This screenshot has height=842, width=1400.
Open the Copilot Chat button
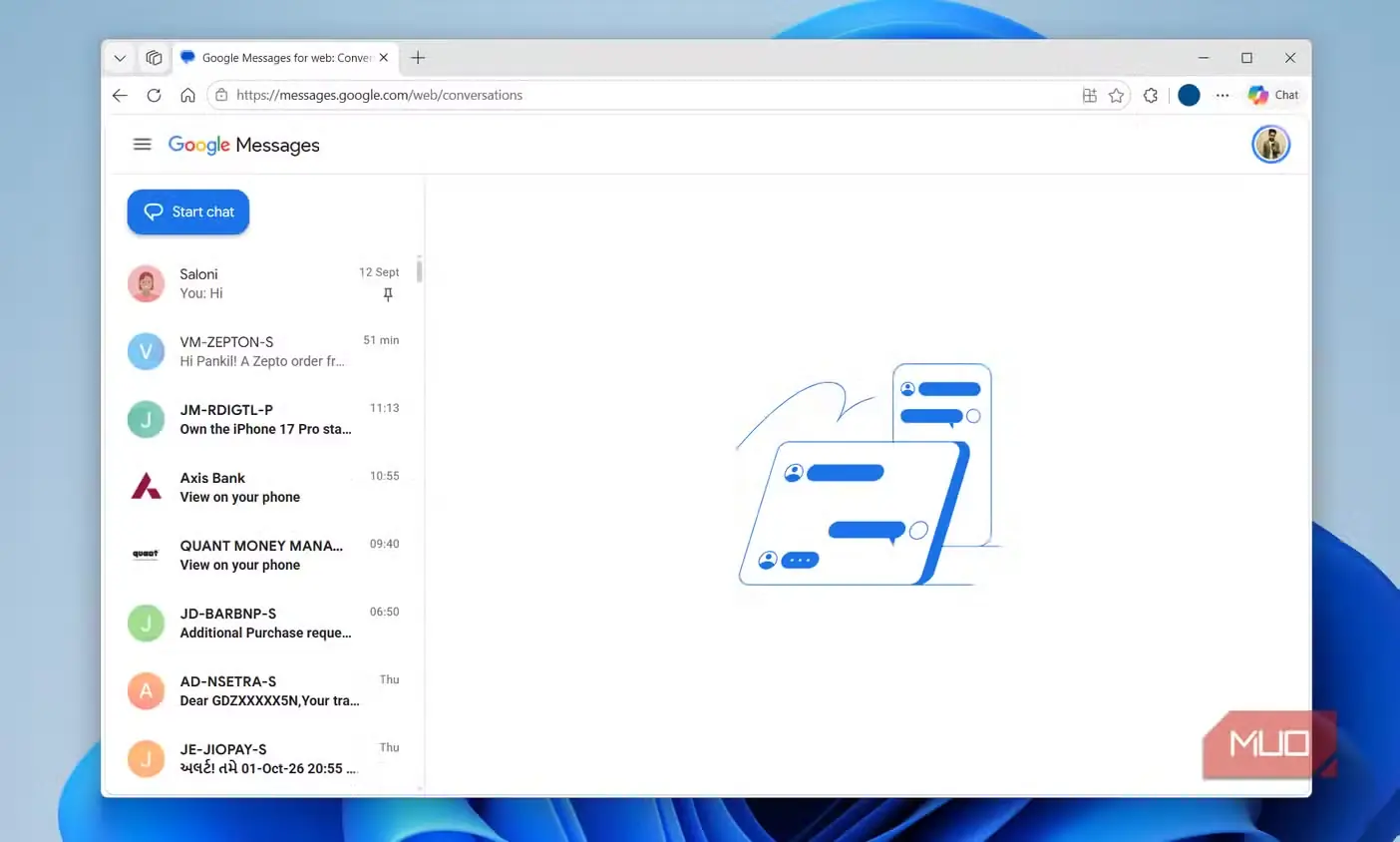coord(1273,95)
